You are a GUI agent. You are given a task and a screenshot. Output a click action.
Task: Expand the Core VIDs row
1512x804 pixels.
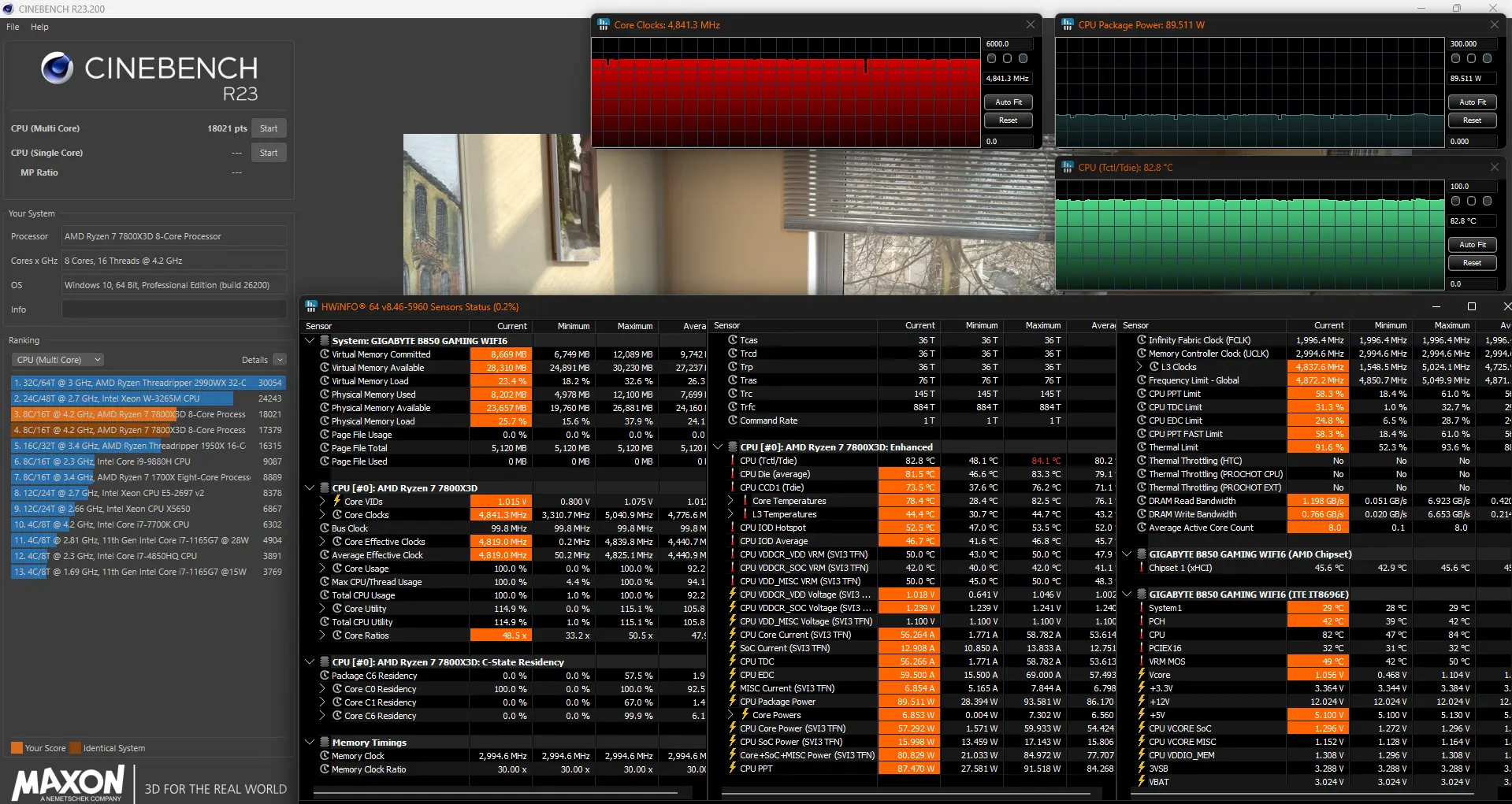[322, 502]
